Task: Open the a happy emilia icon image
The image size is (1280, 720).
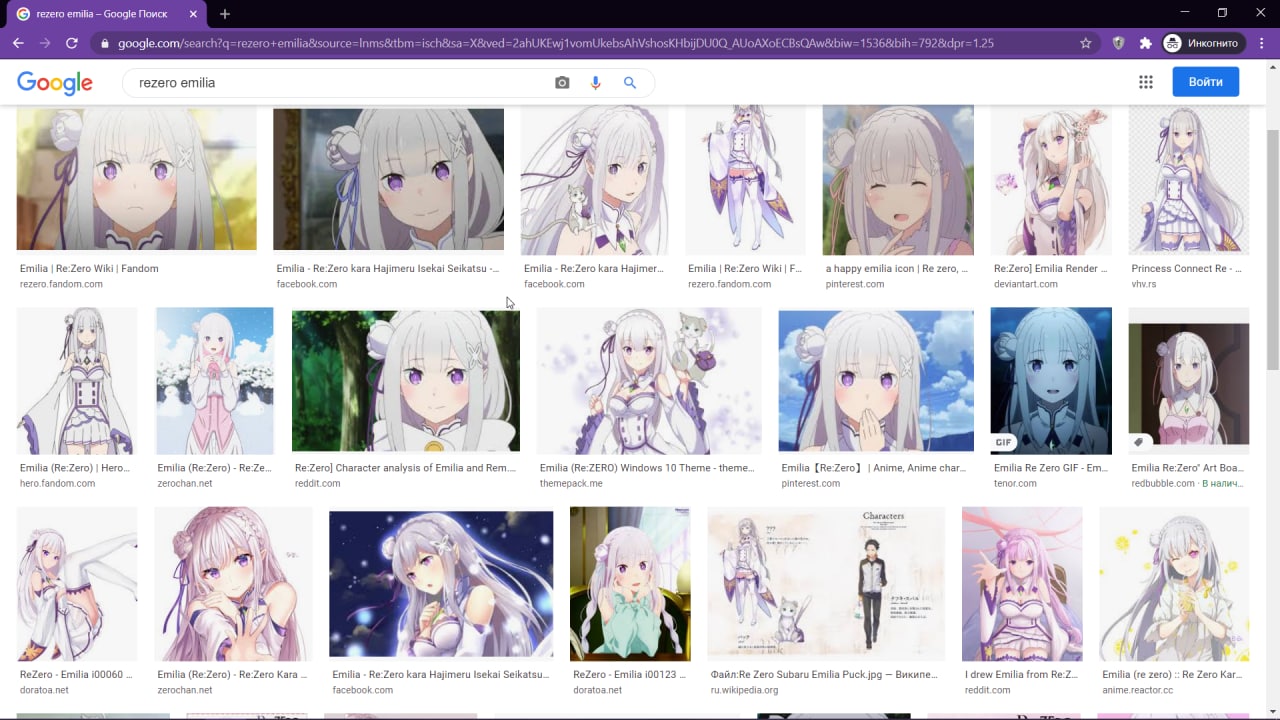Action: tap(898, 180)
